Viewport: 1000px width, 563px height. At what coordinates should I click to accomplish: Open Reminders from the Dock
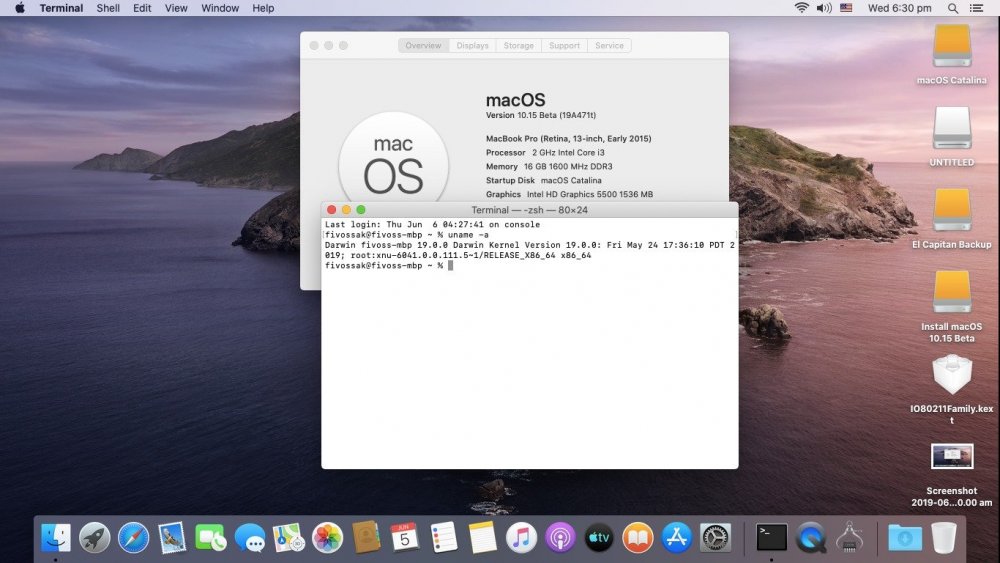(444, 537)
